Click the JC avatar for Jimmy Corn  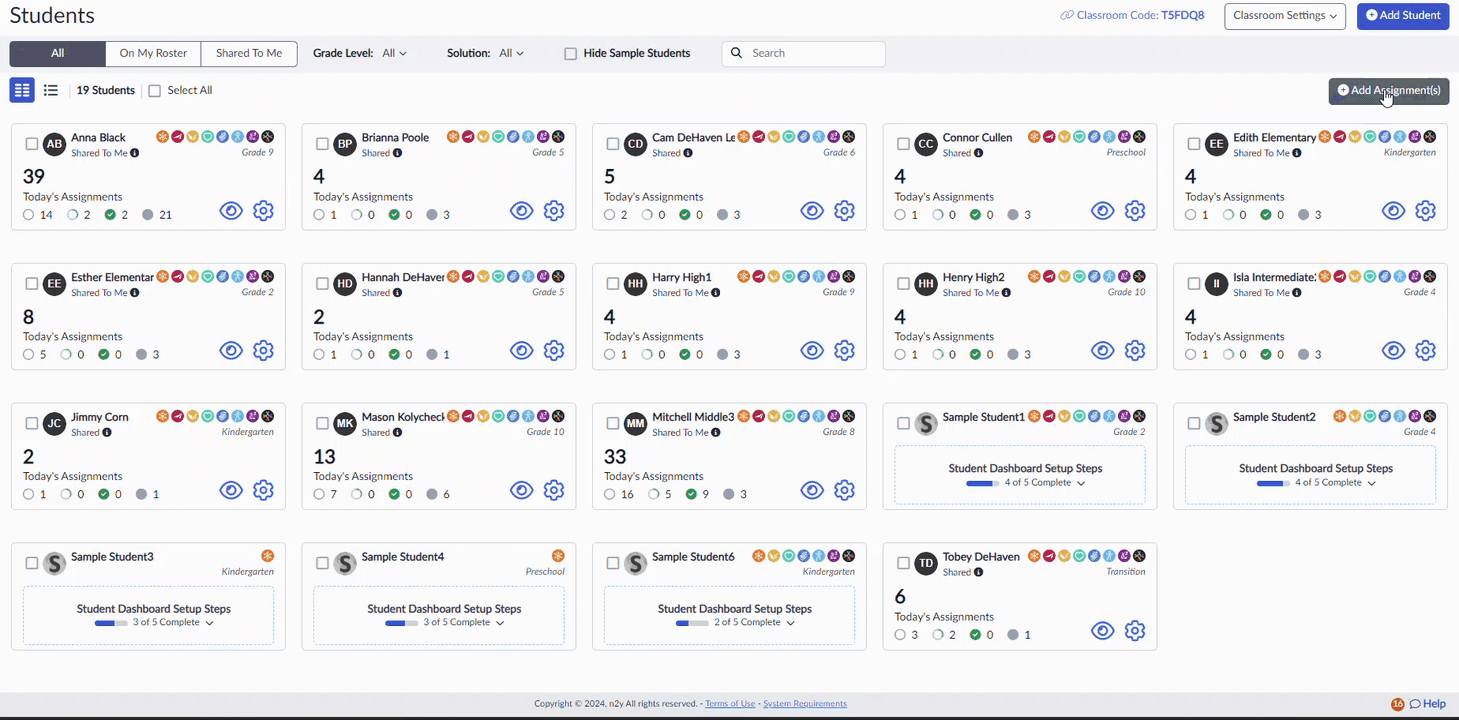[54, 424]
